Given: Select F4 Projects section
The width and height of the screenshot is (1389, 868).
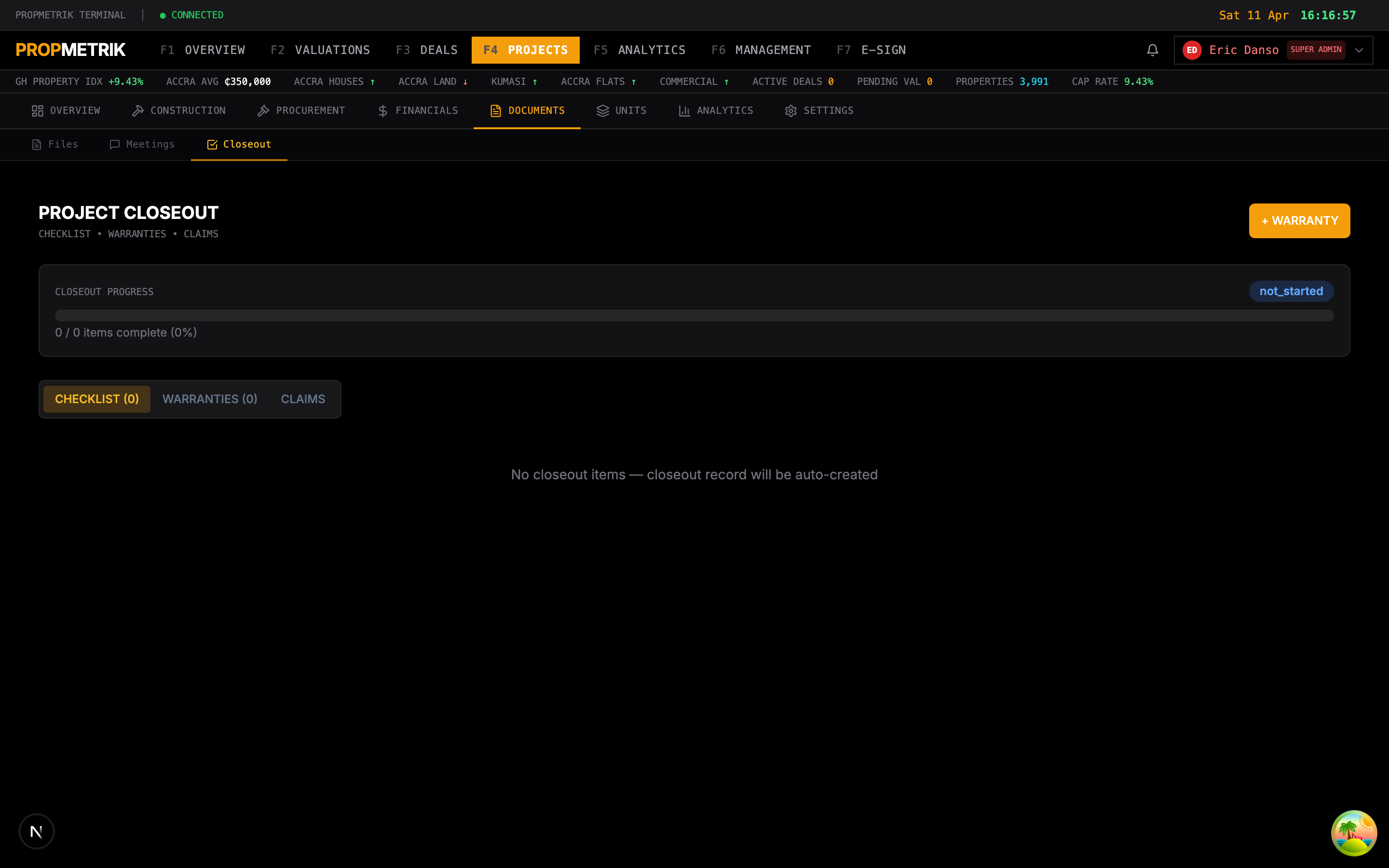Looking at the screenshot, I should click(x=525, y=50).
